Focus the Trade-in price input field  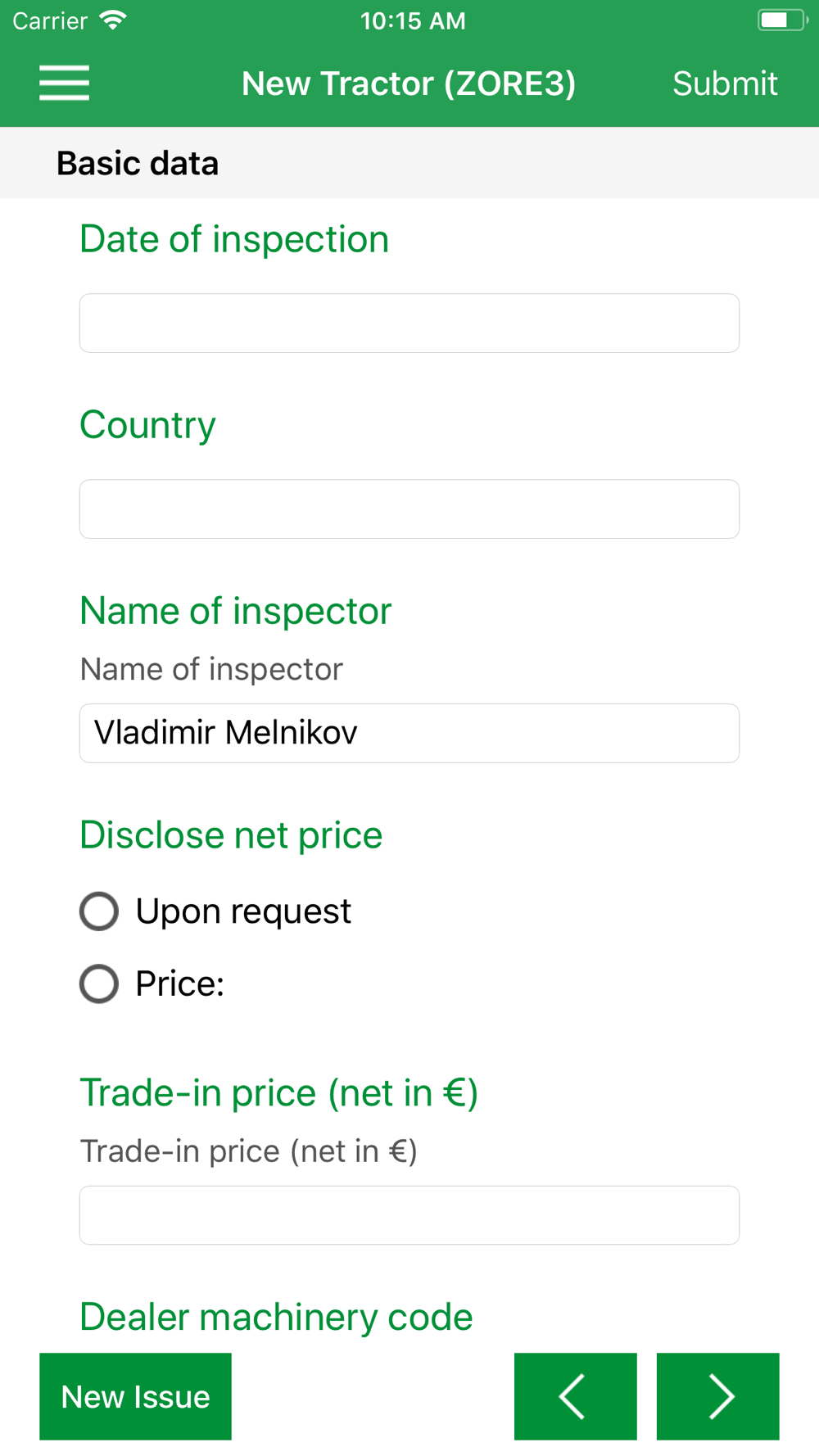coord(409,1215)
